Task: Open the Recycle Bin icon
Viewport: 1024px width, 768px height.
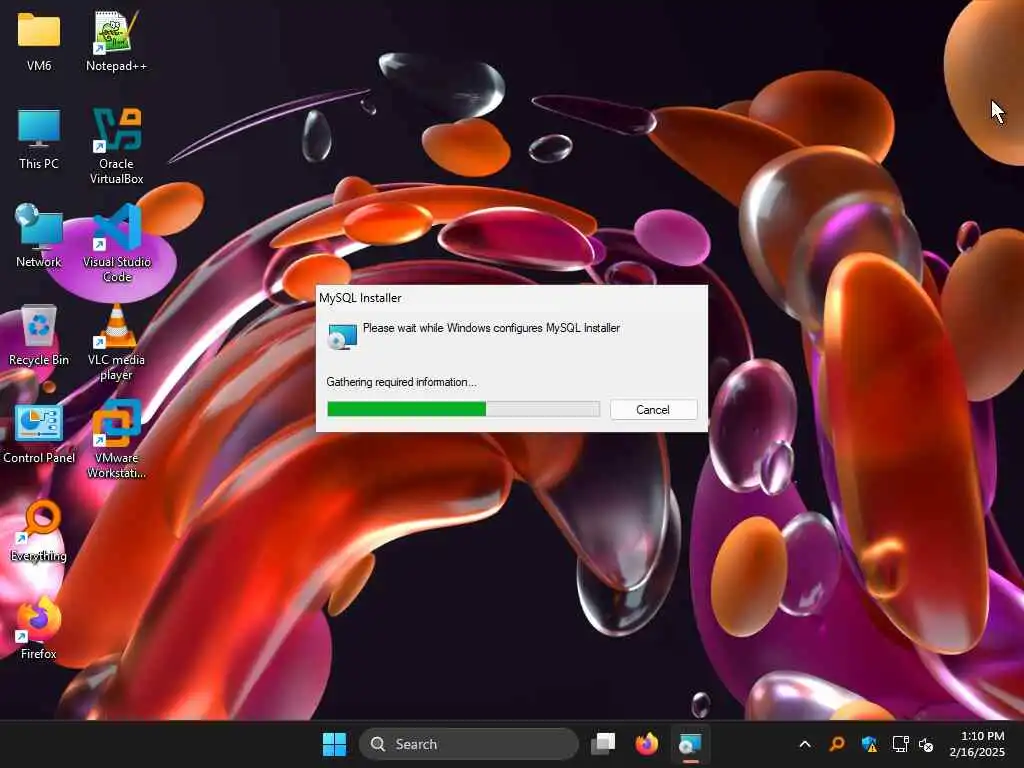Action: tap(39, 334)
